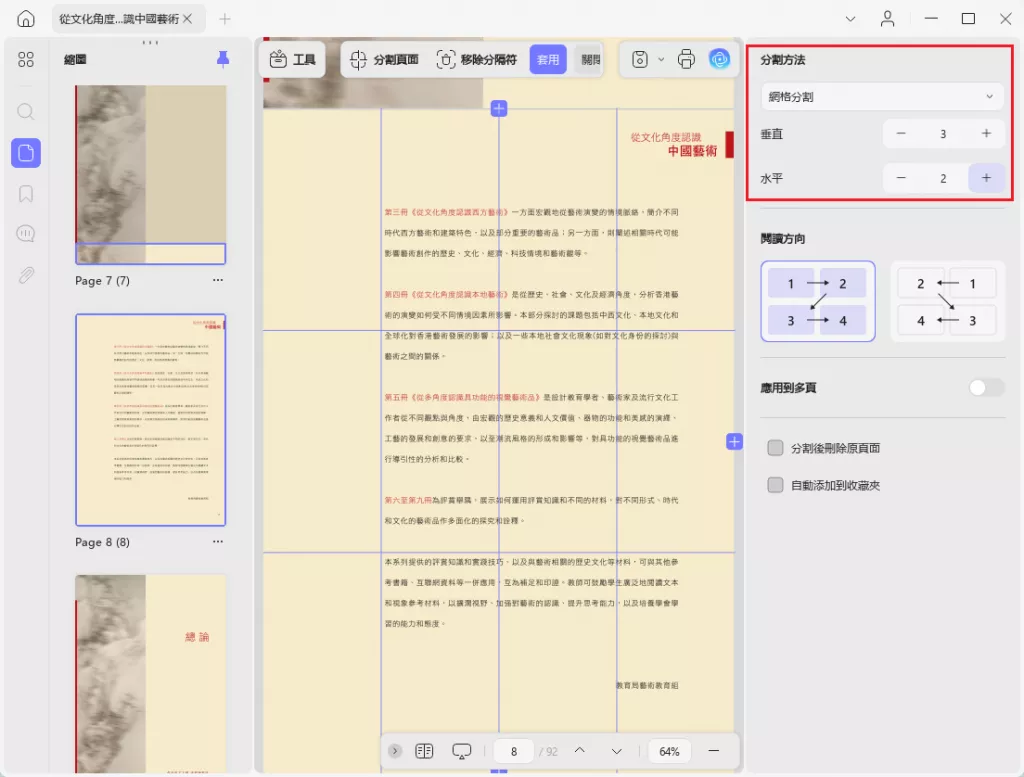Image resolution: width=1024 pixels, height=777 pixels.
Task: Zoom out with minus button
Action: tap(714, 751)
